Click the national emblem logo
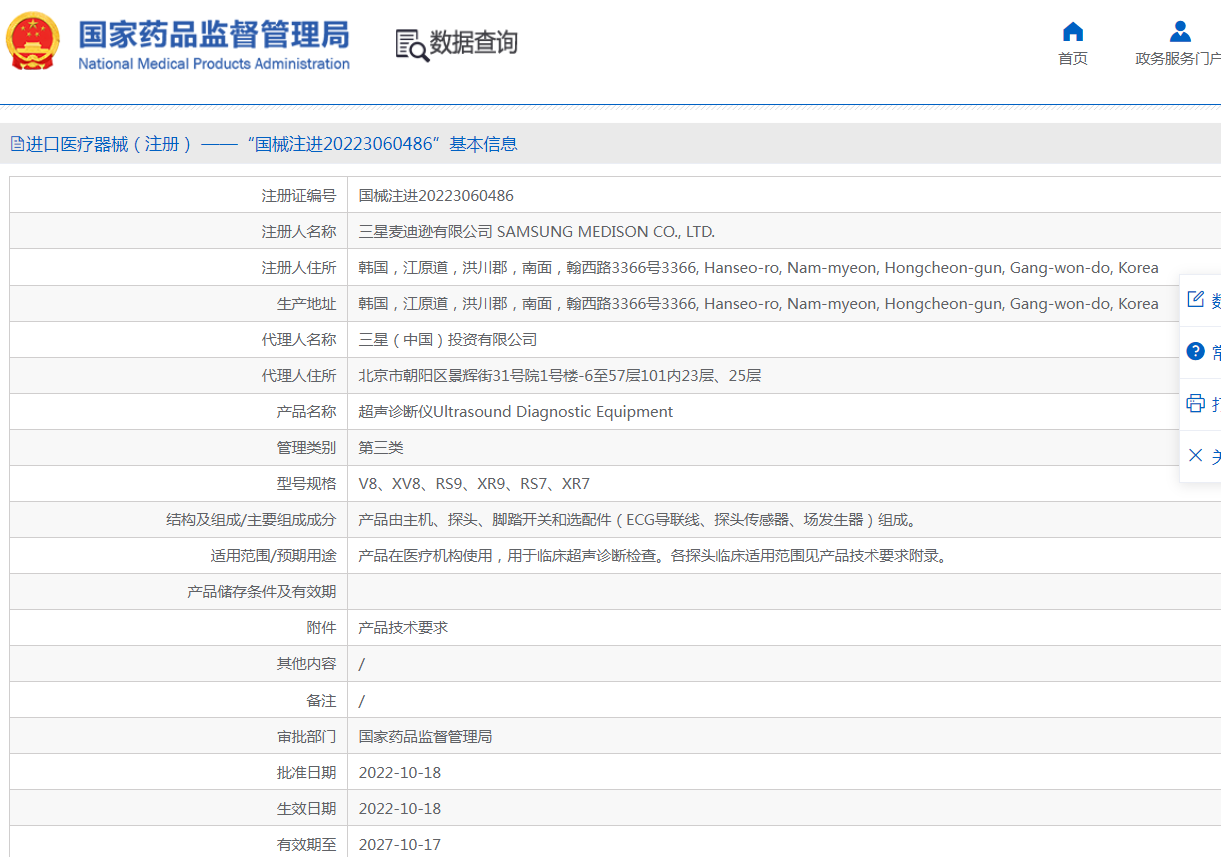This screenshot has width=1221, height=857. pyautogui.click(x=32, y=41)
